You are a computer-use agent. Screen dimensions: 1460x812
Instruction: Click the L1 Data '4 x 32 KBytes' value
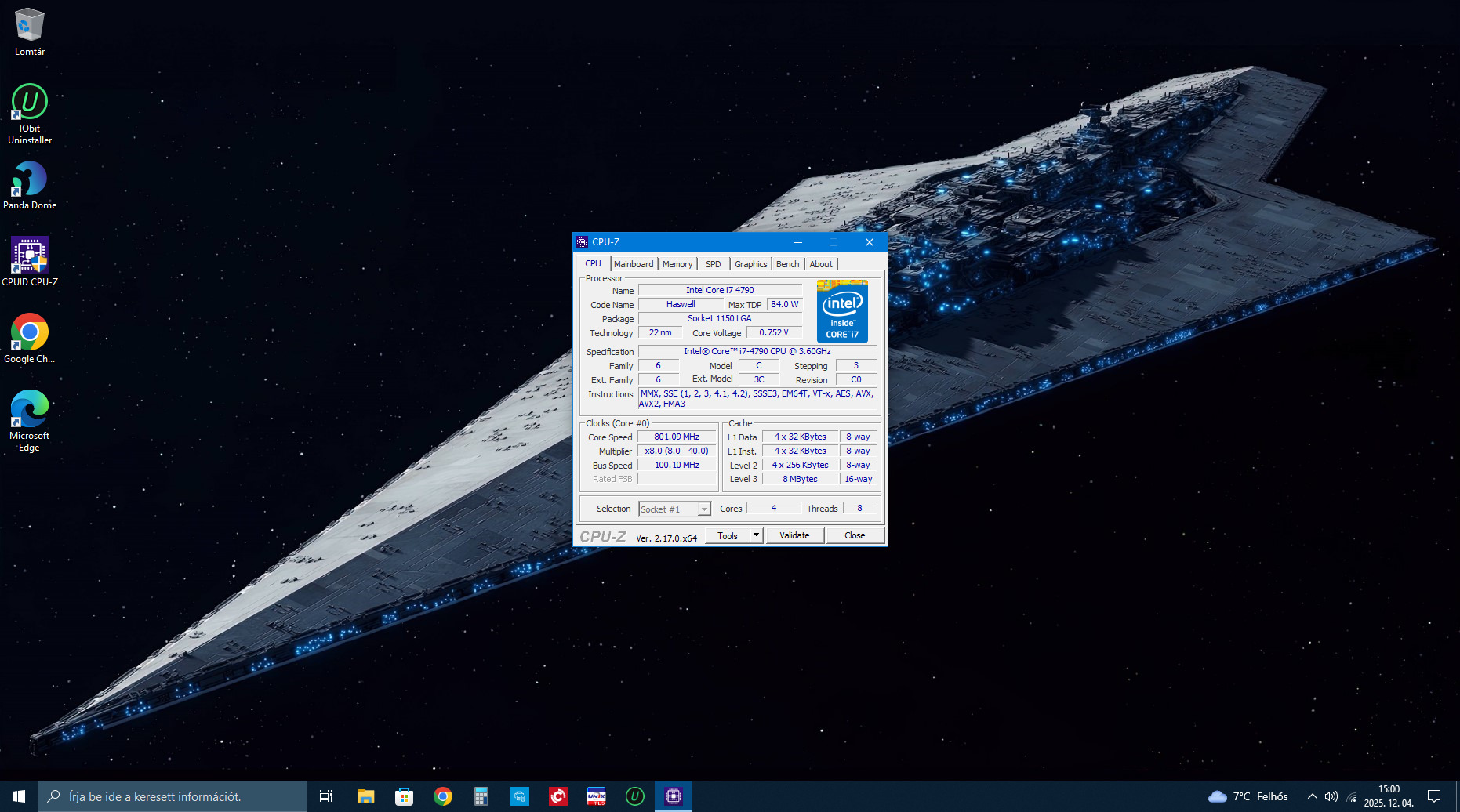[x=800, y=437]
